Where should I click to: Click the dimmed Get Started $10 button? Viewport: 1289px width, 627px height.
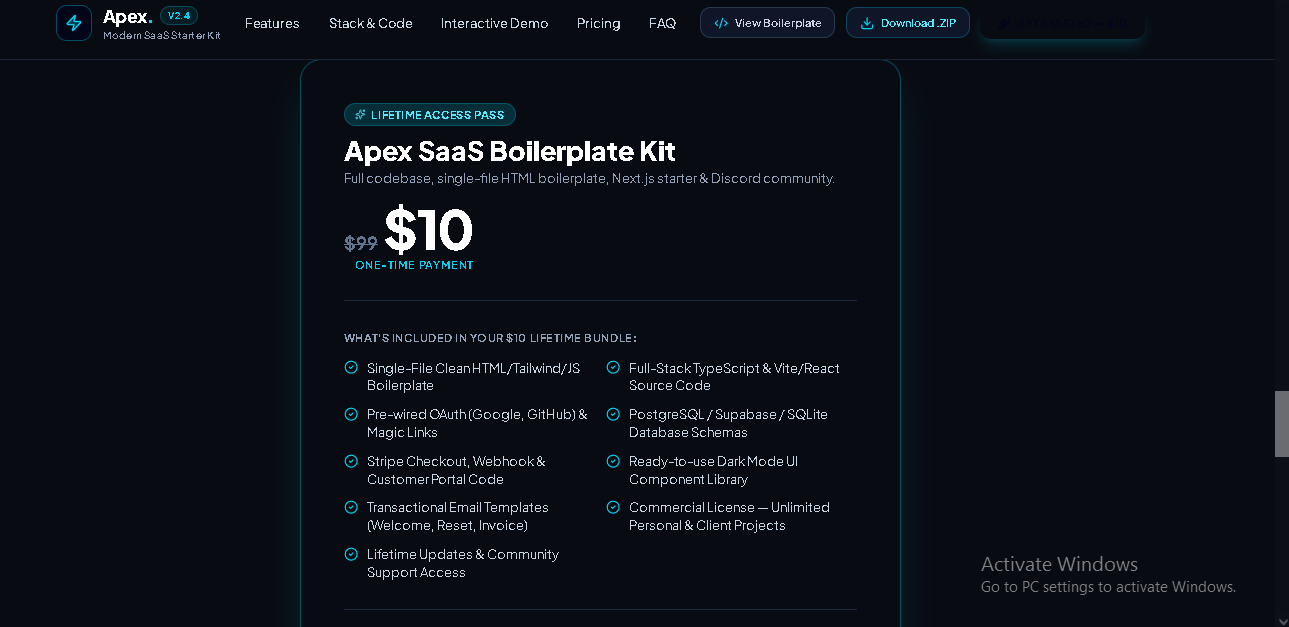click(1062, 23)
